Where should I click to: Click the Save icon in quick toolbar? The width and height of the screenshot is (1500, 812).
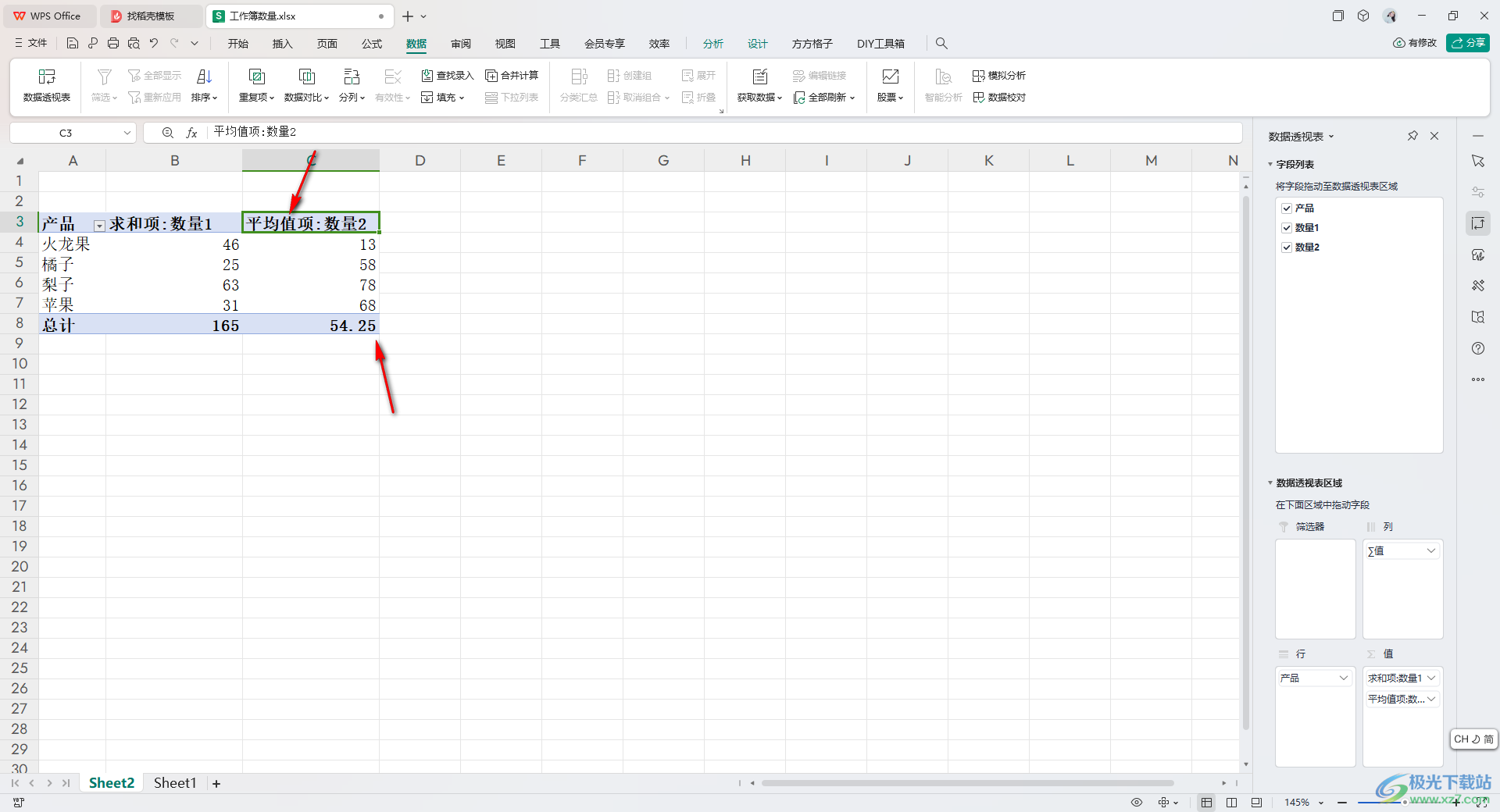73,44
